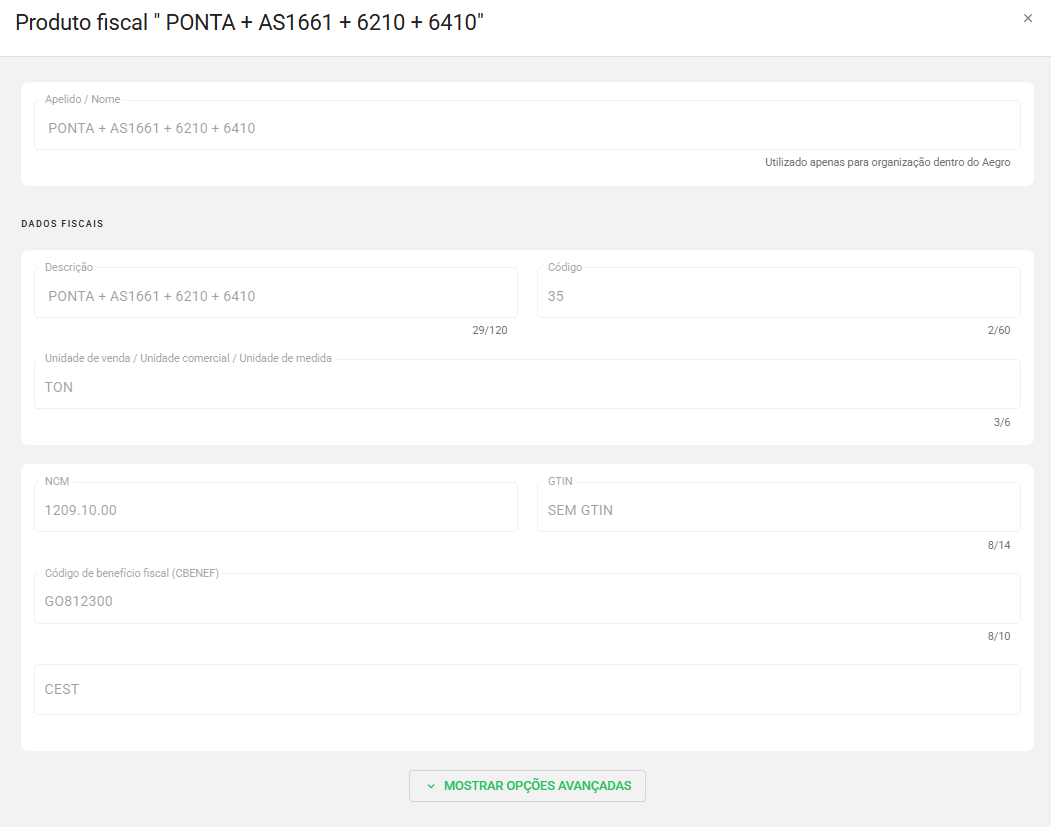Expand Mostrar opções avançadas section
This screenshot has width=1051, height=827.
(x=527, y=786)
